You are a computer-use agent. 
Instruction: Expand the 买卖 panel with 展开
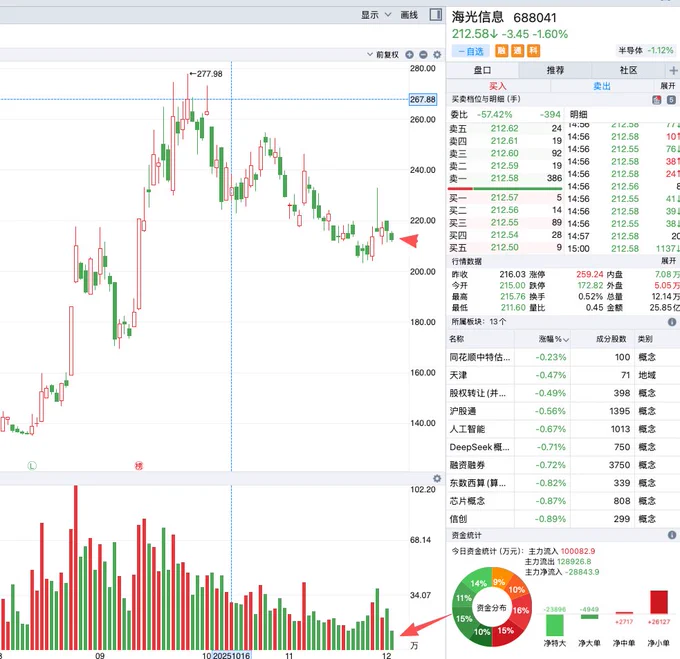668,86
